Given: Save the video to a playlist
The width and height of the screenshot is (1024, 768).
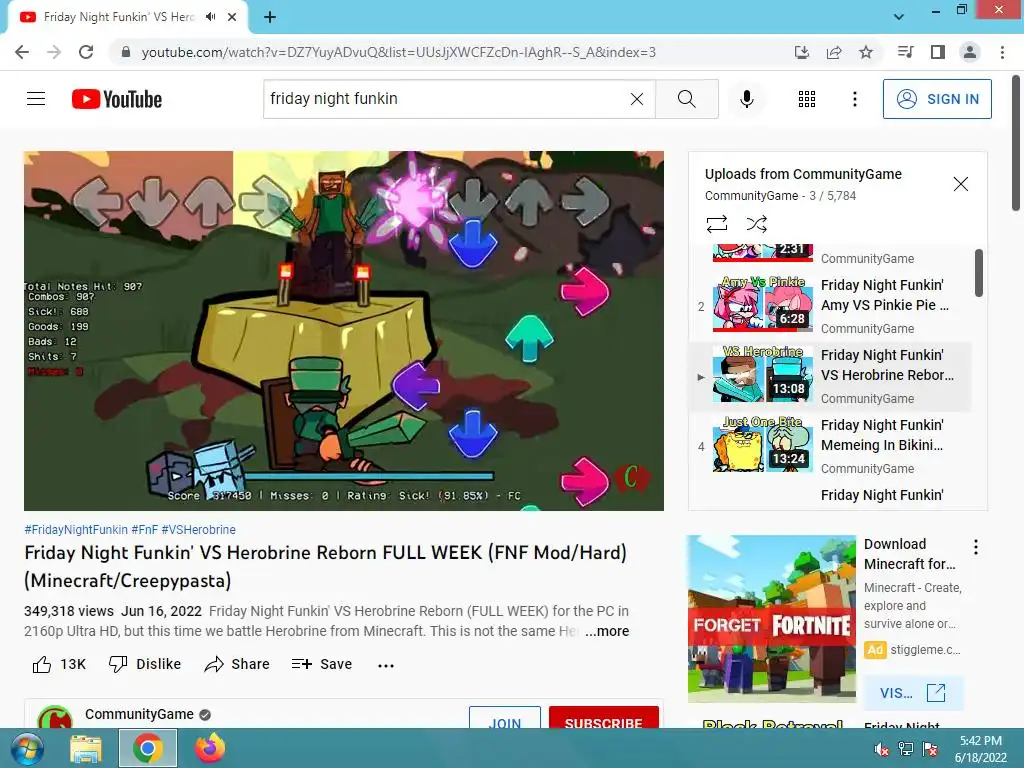Looking at the screenshot, I should click(x=321, y=664).
